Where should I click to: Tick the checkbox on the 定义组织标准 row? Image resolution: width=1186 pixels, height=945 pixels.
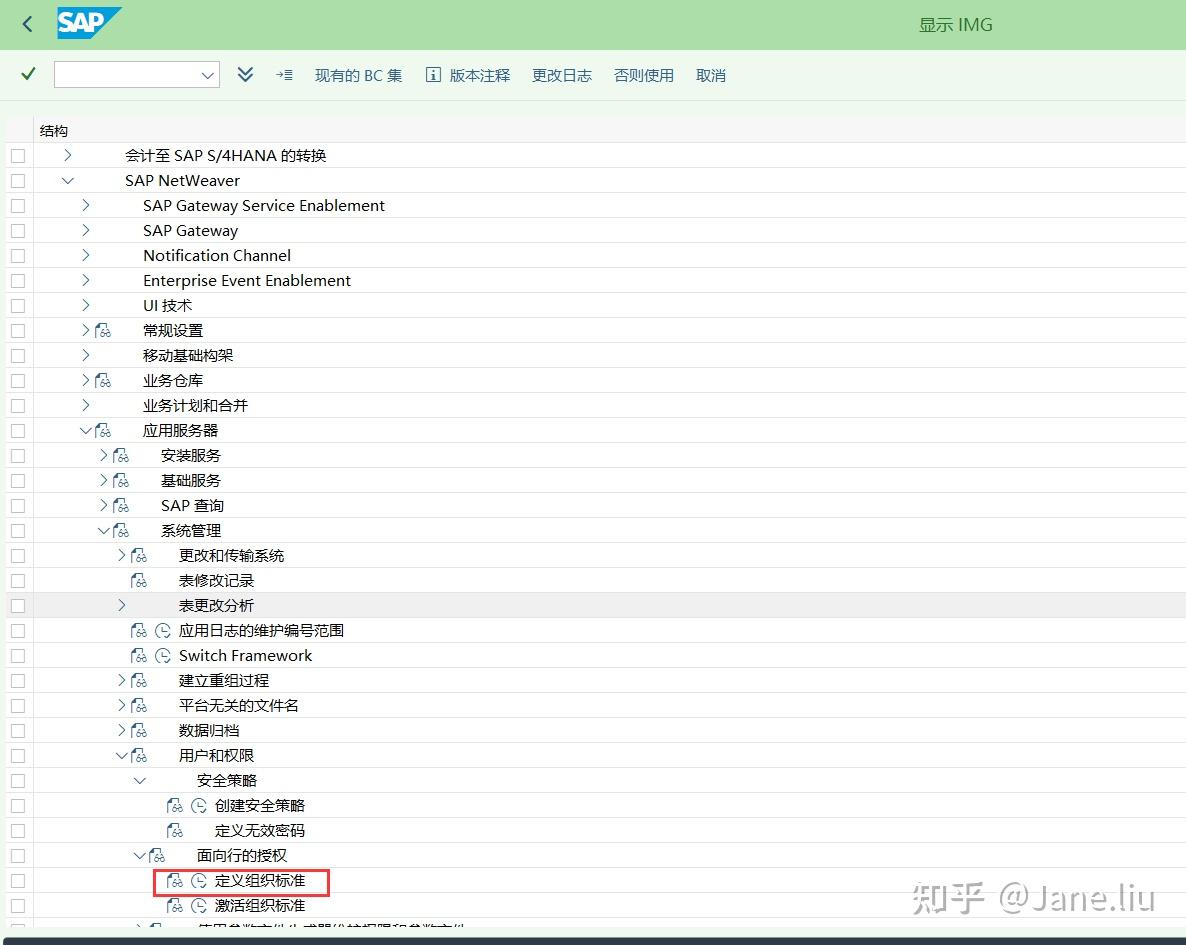(16, 882)
